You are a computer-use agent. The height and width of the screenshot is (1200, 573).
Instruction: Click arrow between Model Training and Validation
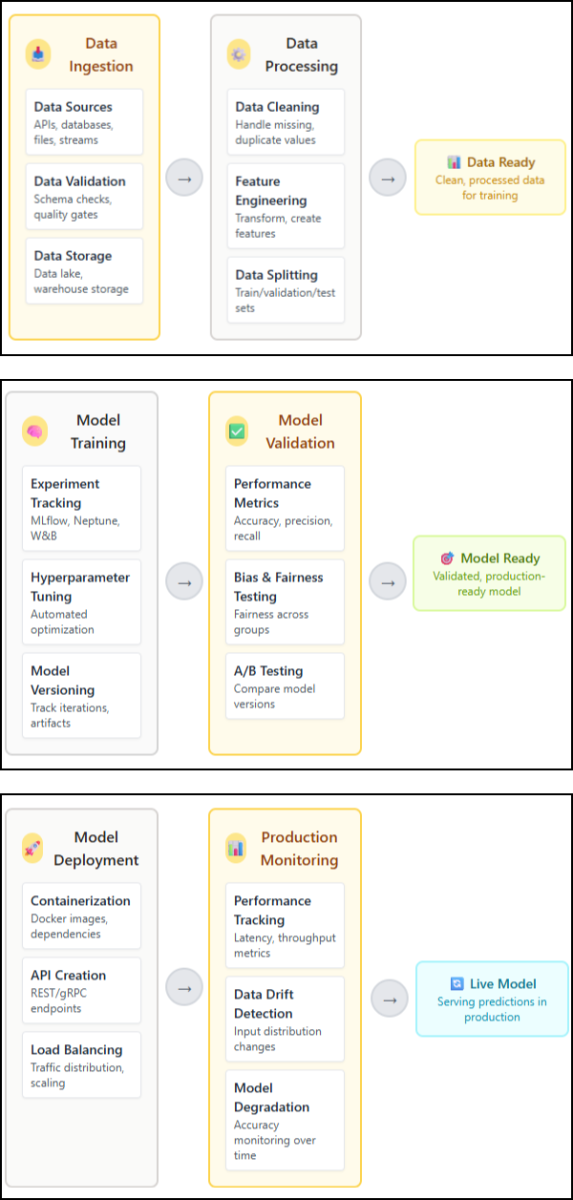click(184, 581)
